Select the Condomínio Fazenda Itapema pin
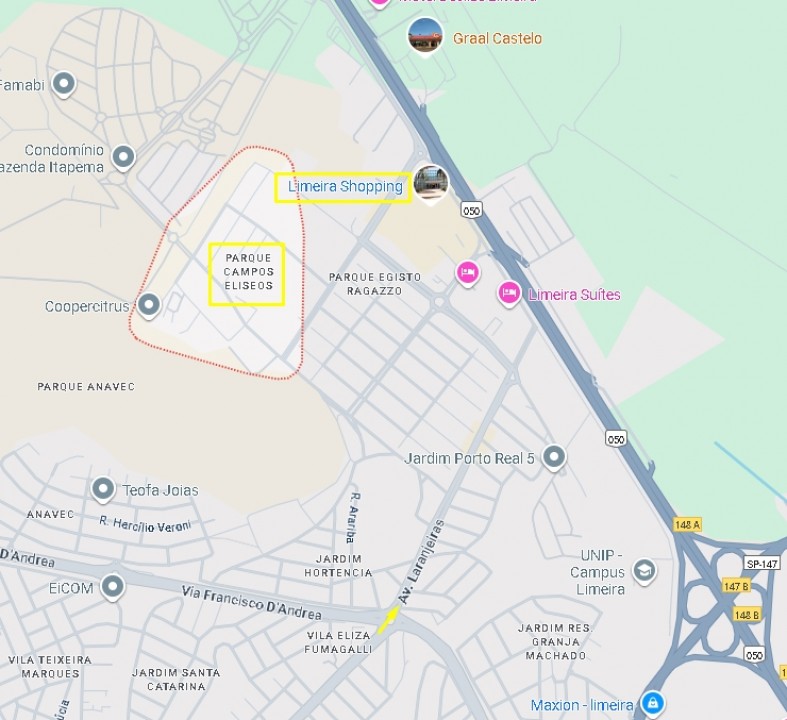The image size is (787, 720). [x=123, y=158]
